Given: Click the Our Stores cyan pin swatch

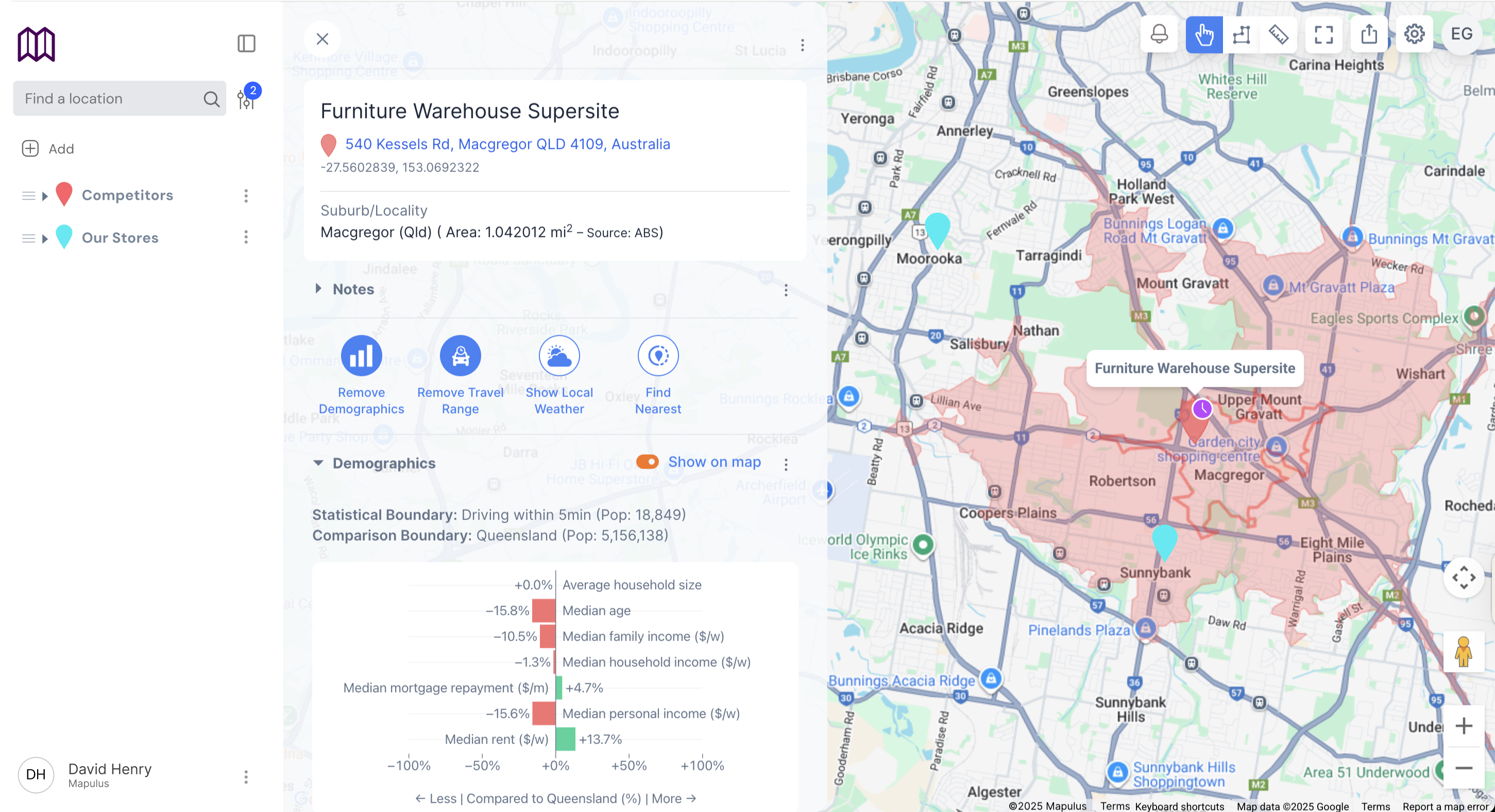Looking at the screenshot, I should click(x=64, y=237).
